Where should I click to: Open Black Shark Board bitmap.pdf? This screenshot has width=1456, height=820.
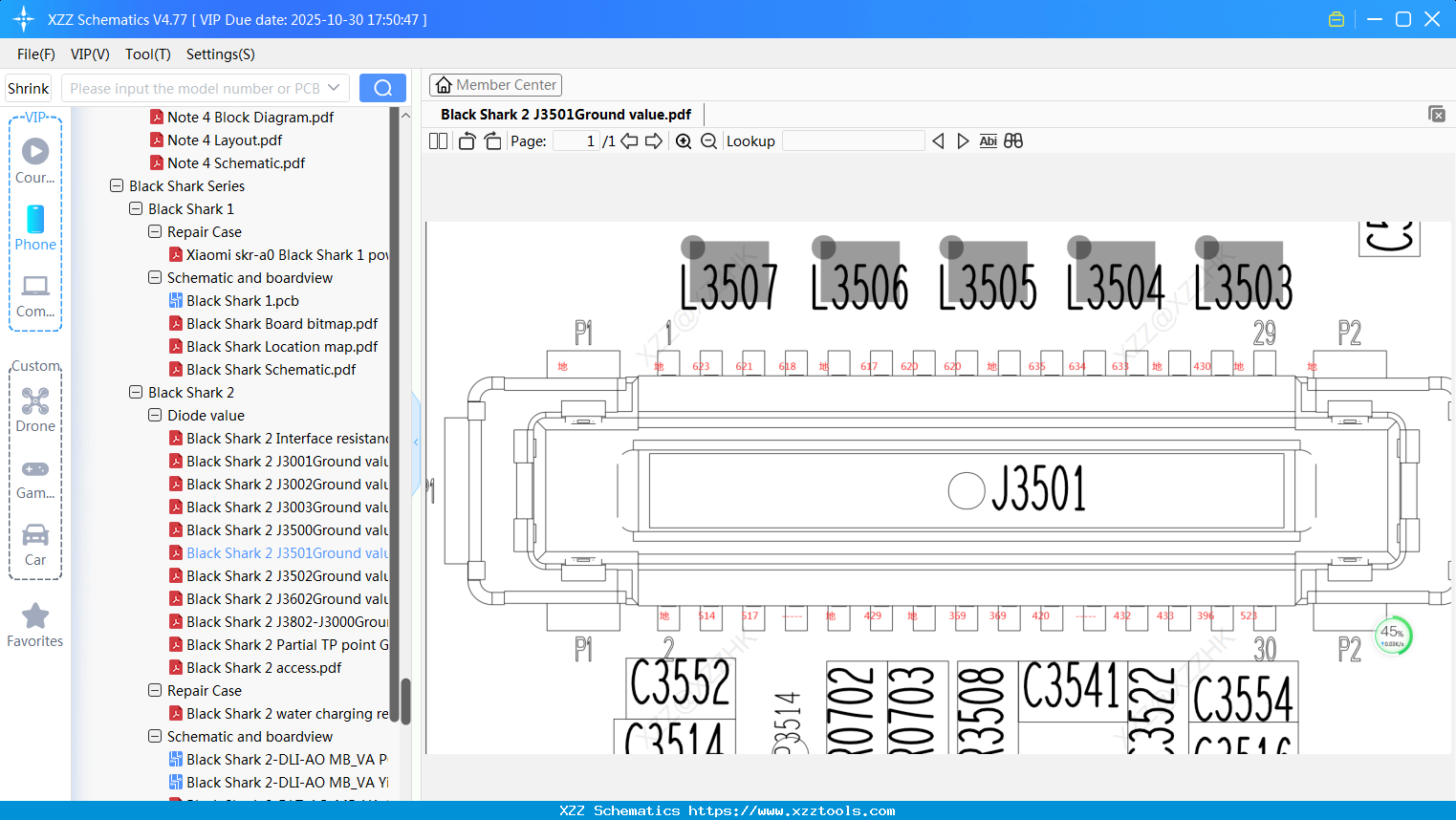click(x=282, y=324)
